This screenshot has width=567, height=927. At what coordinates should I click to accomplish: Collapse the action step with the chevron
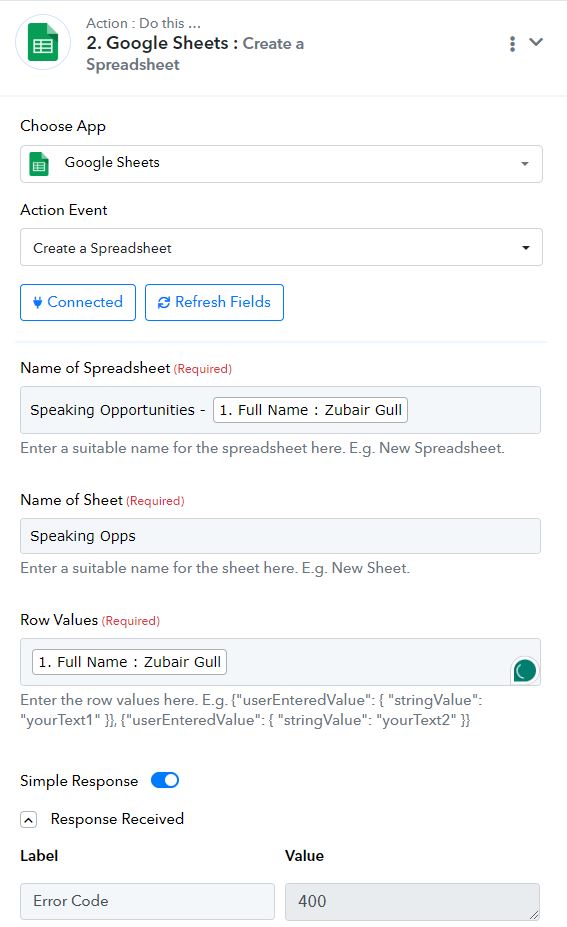coord(536,42)
